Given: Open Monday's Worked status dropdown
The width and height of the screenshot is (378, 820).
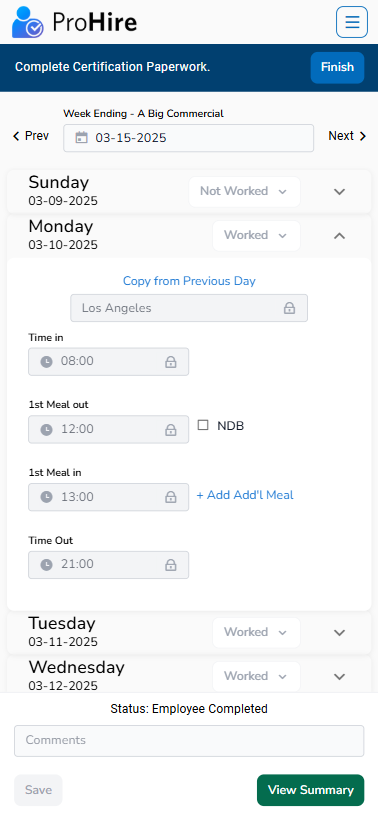Looking at the screenshot, I should click(x=256, y=235).
